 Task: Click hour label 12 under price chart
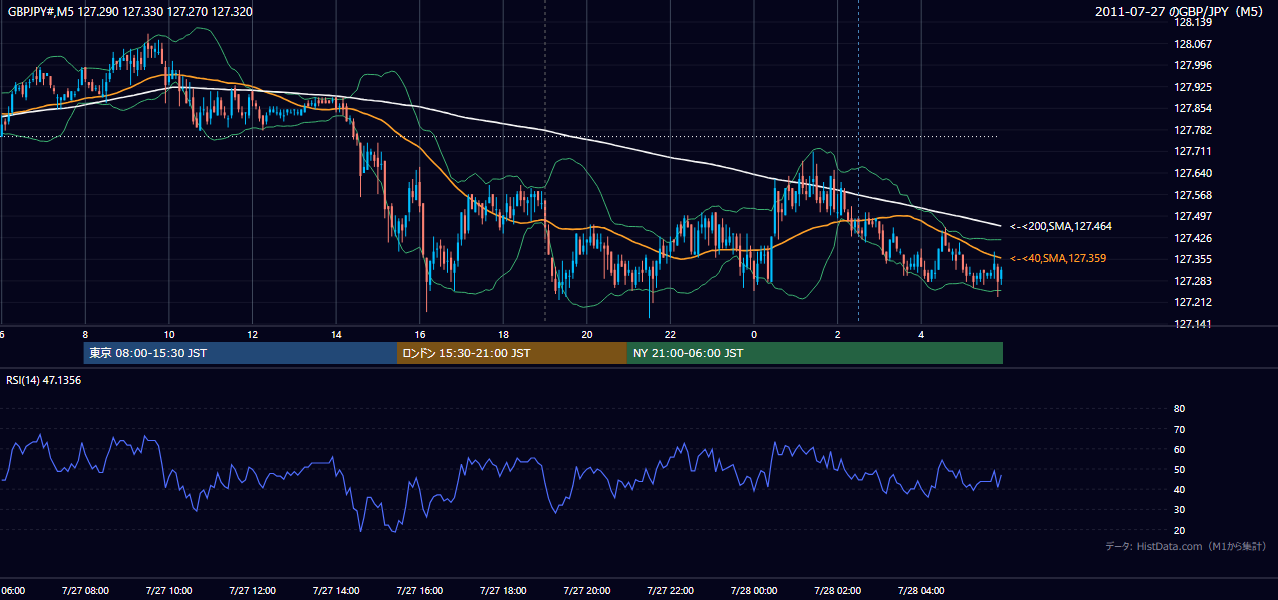(x=252, y=334)
